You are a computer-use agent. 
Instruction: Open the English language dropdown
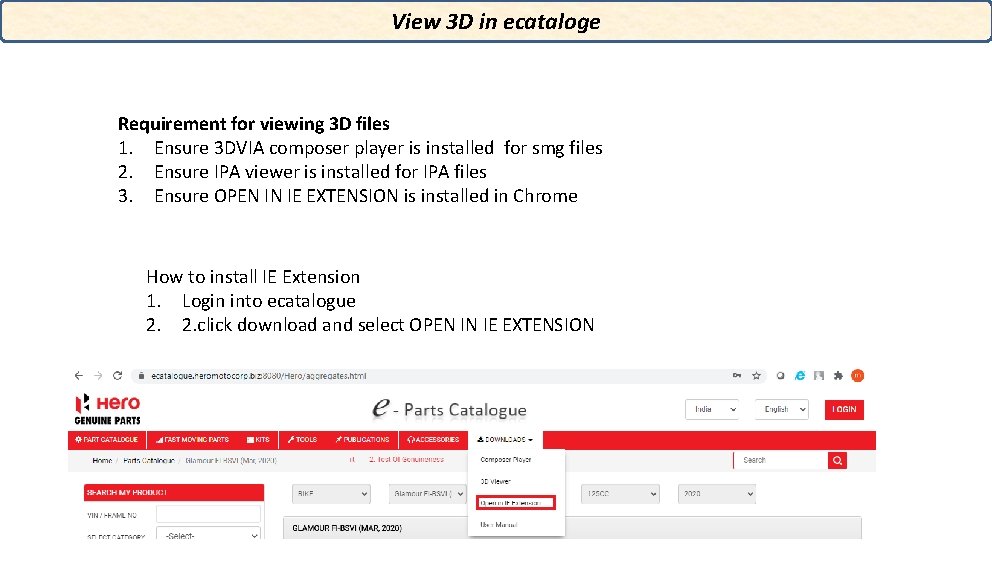click(782, 409)
